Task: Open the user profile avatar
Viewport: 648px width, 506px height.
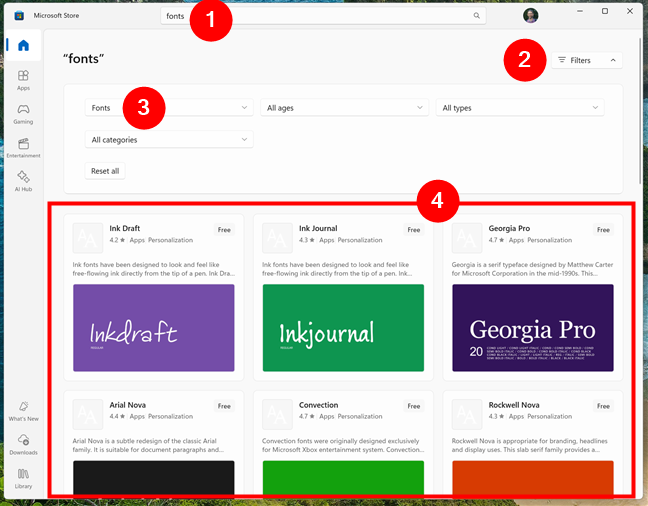Action: coord(530,16)
